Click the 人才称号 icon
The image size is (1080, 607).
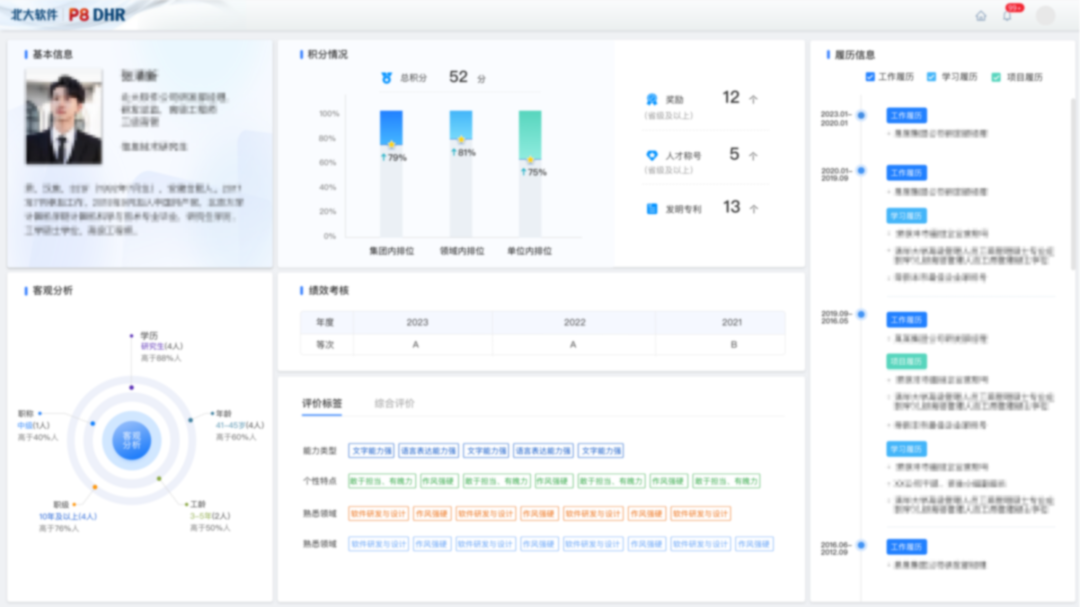click(651, 156)
